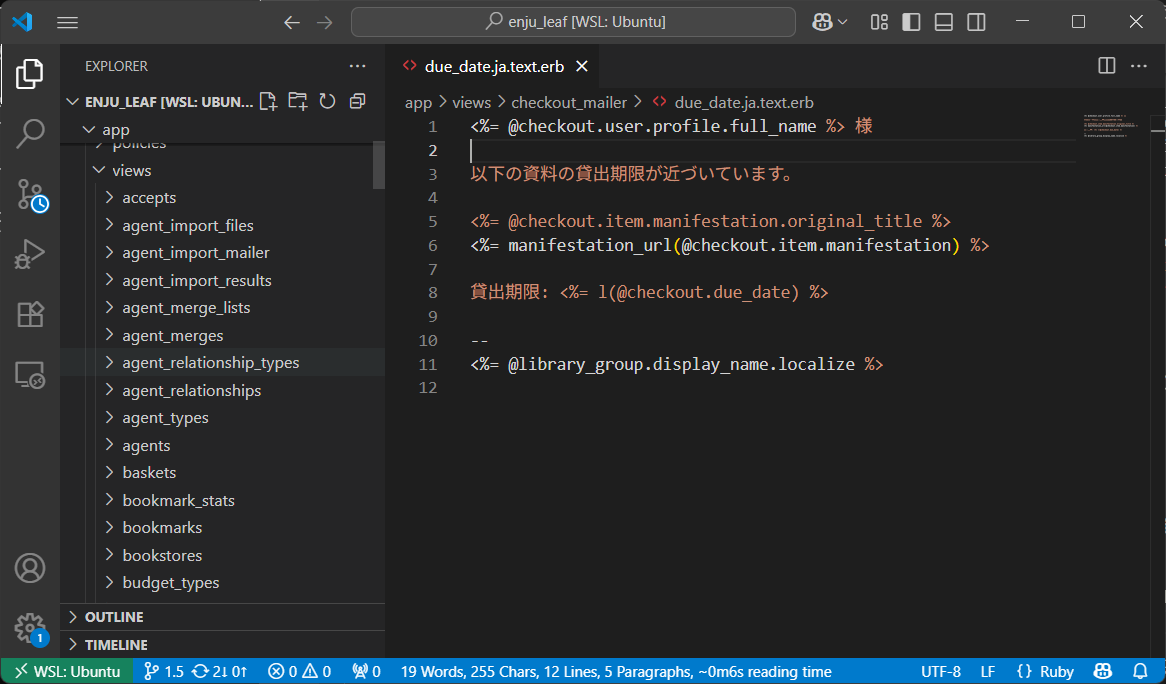Create a new file in Explorer
The height and width of the screenshot is (684, 1166).
pyautogui.click(x=268, y=101)
